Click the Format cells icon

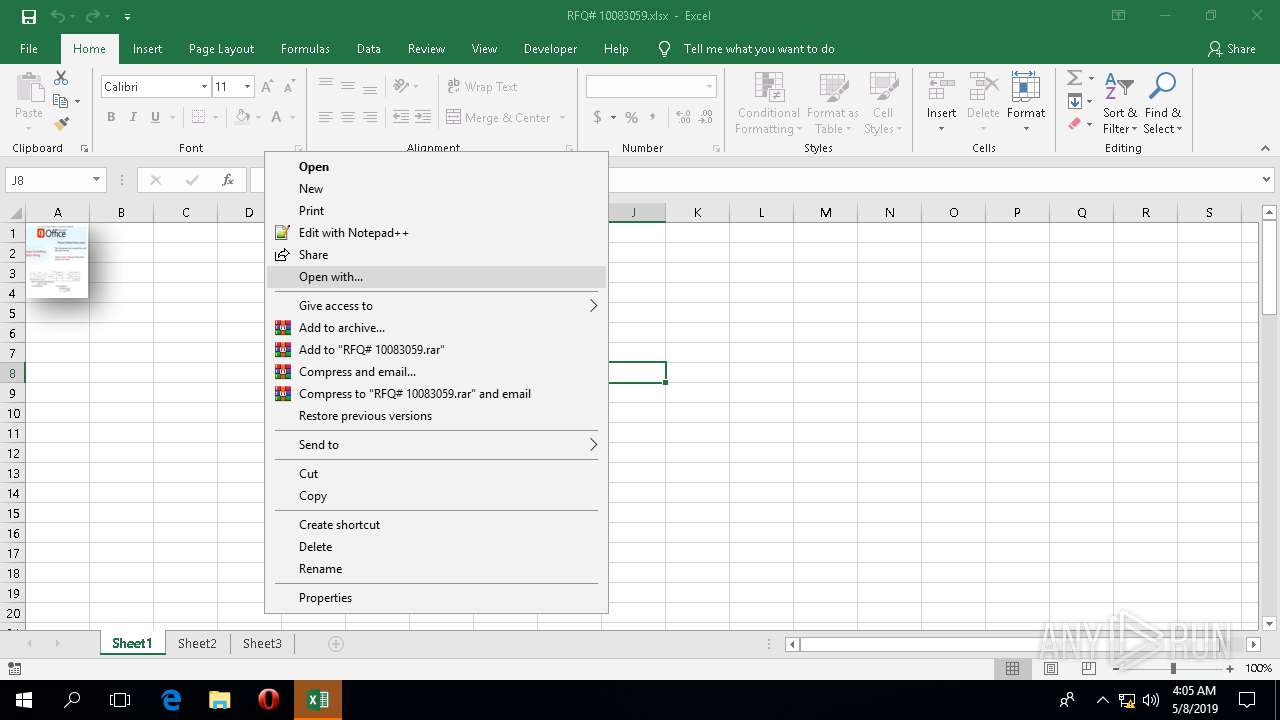tap(1025, 88)
